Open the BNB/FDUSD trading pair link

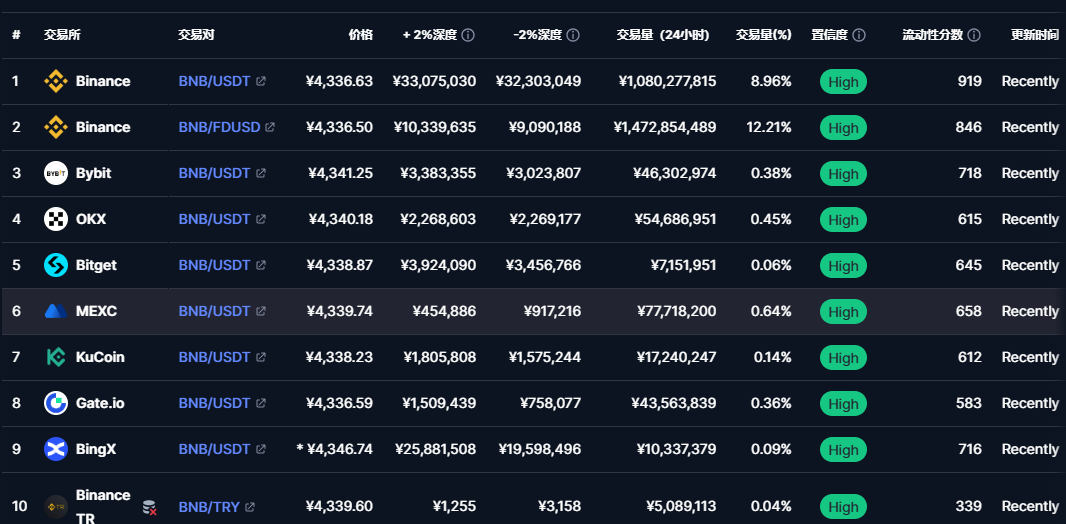[x=219, y=127]
